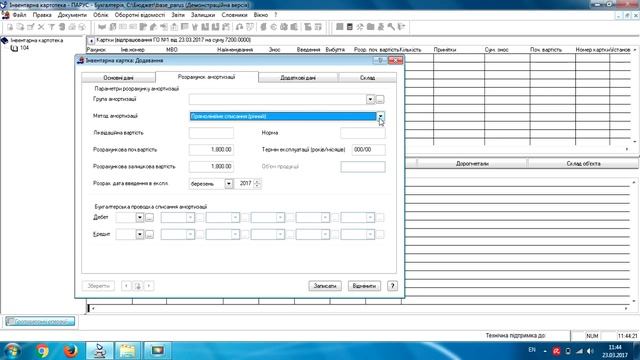Open the Оборотні відомості menu
This screenshot has width=640, height=360.
click(x=140, y=15)
